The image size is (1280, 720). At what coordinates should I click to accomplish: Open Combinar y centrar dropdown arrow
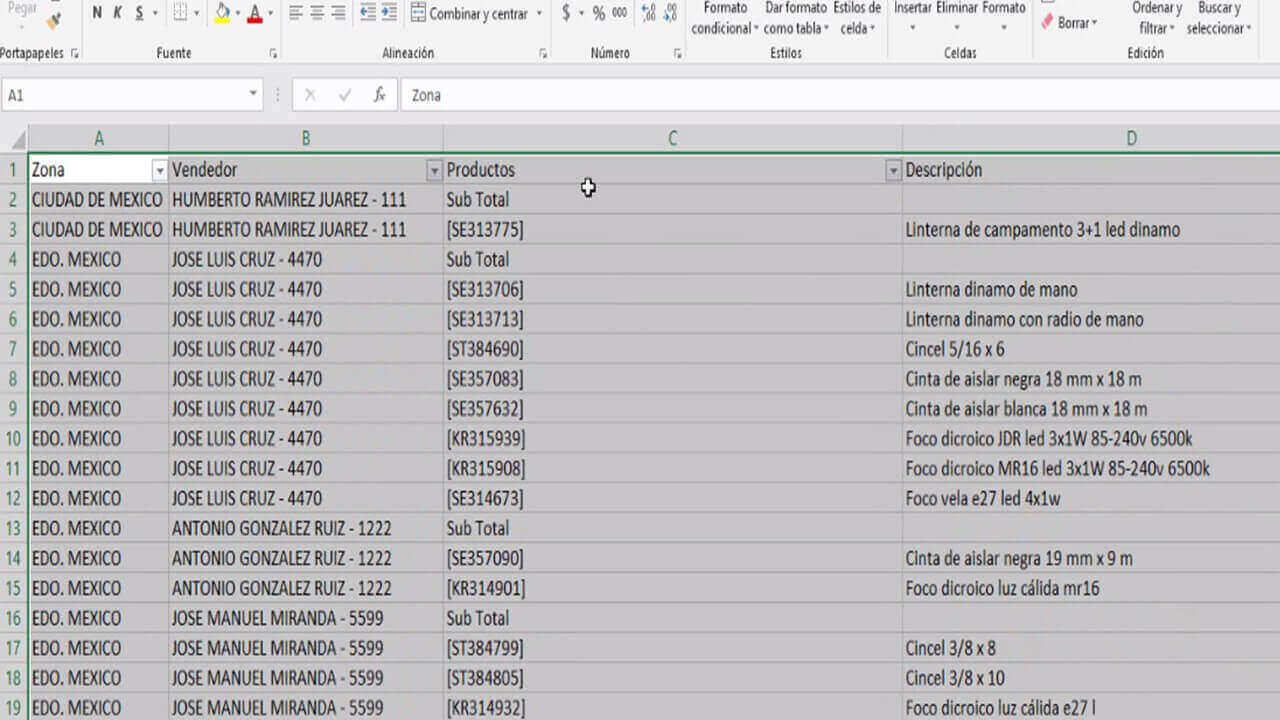[539, 14]
